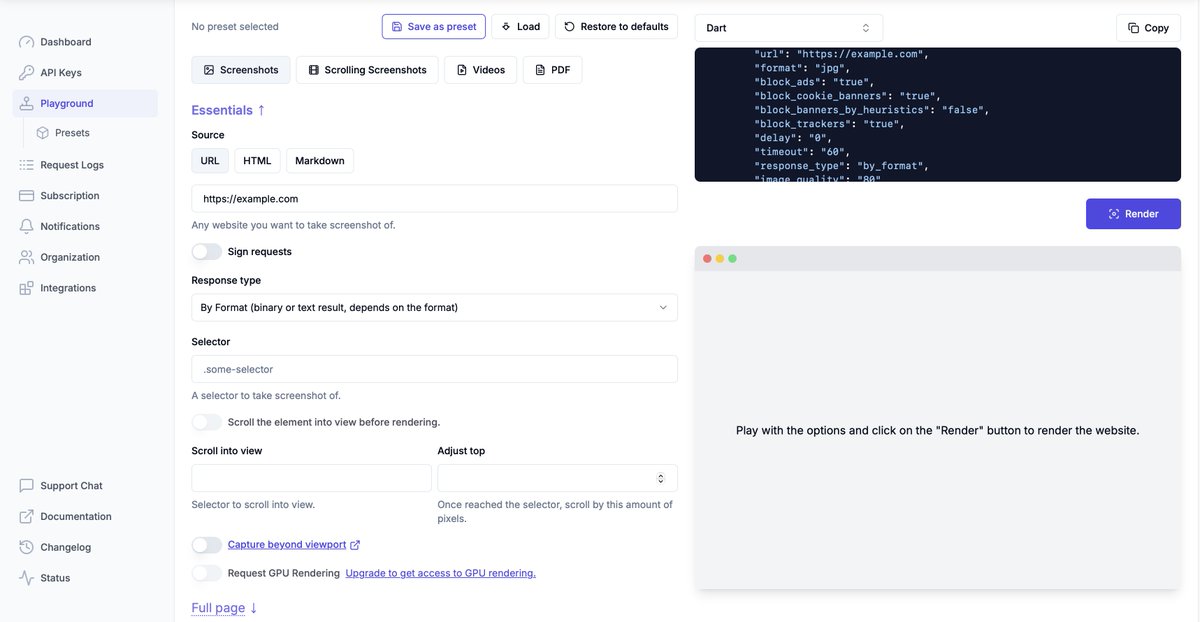Click the external-link icon after Capture beyond viewport

[355, 545]
